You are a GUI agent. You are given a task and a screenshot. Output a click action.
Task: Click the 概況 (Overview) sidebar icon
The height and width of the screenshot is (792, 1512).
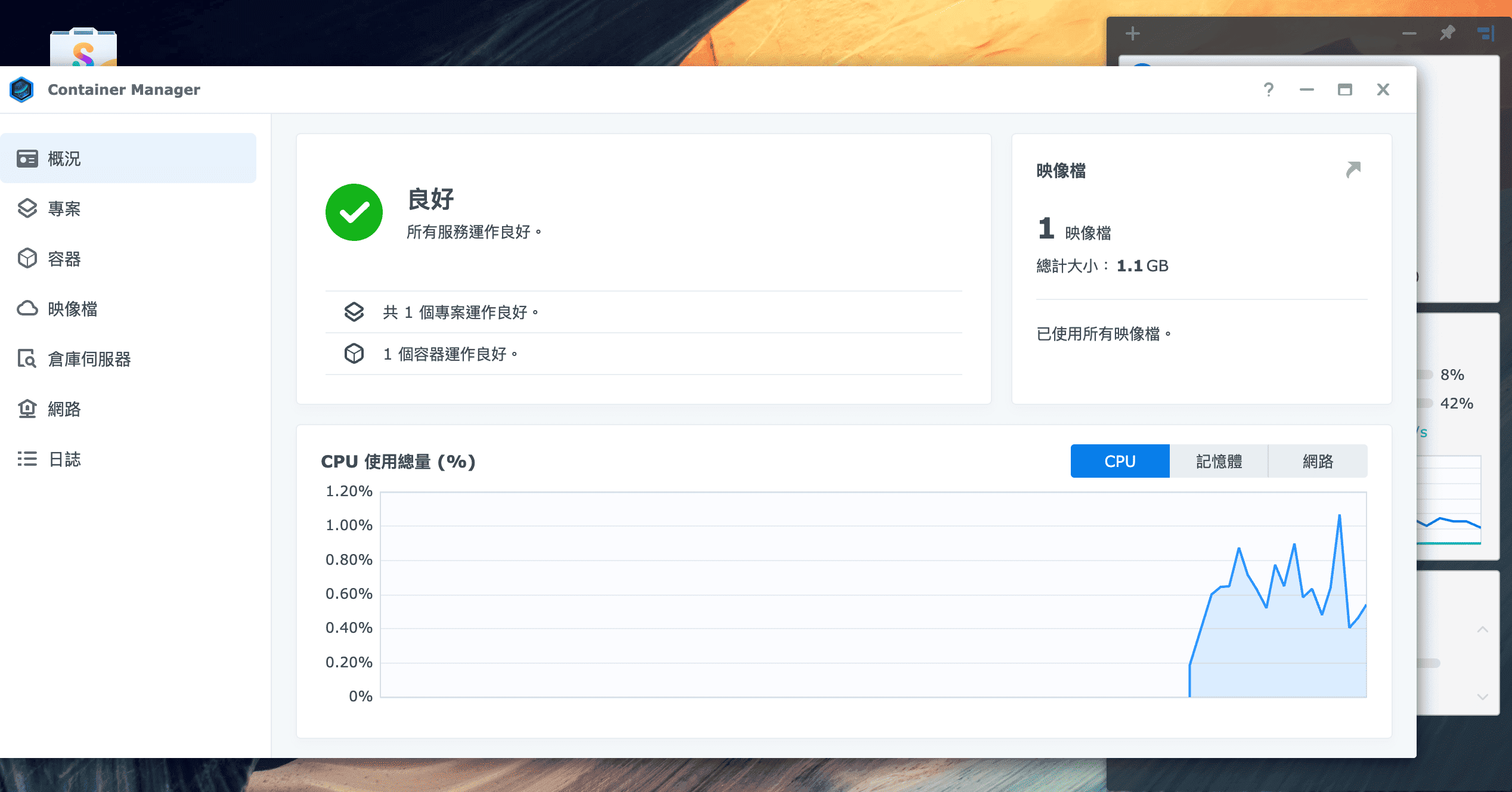pyautogui.click(x=27, y=159)
